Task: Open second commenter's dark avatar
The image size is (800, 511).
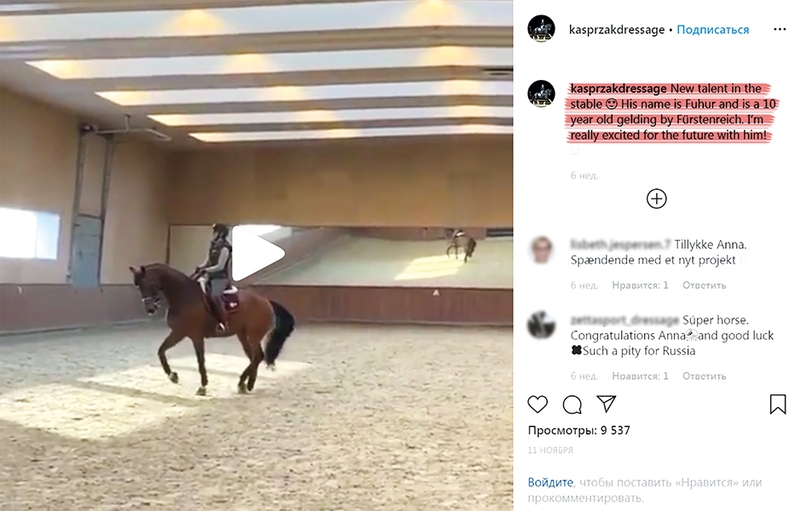Action: pyautogui.click(x=541, y=325)
